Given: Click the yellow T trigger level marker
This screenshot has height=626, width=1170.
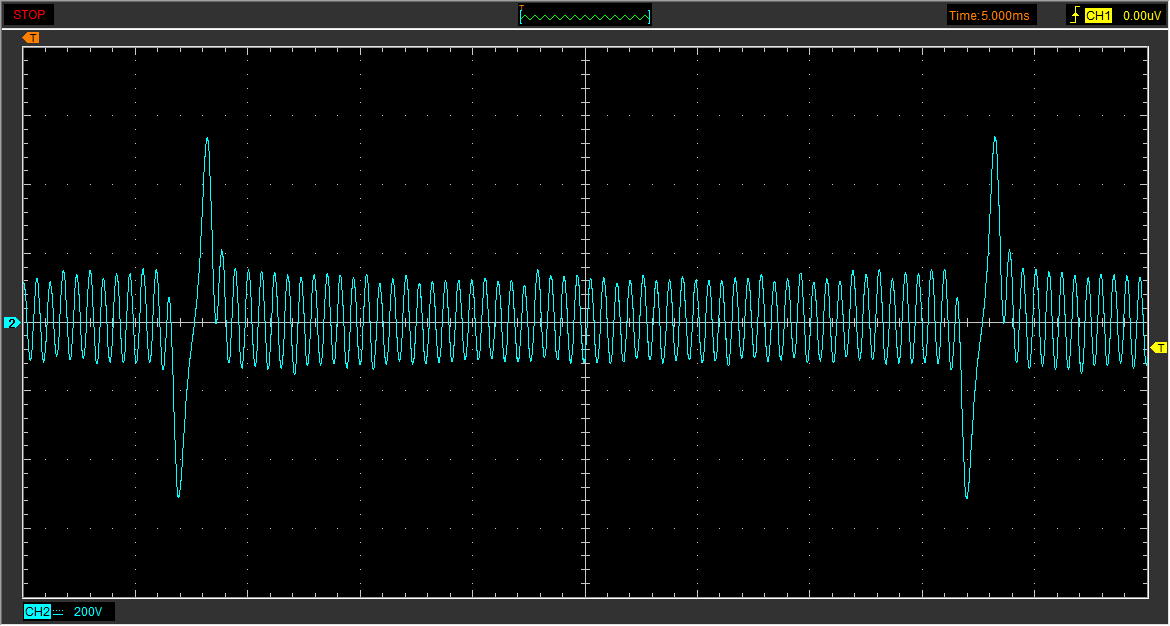Looking at the screenshot, I should 1159,347.
